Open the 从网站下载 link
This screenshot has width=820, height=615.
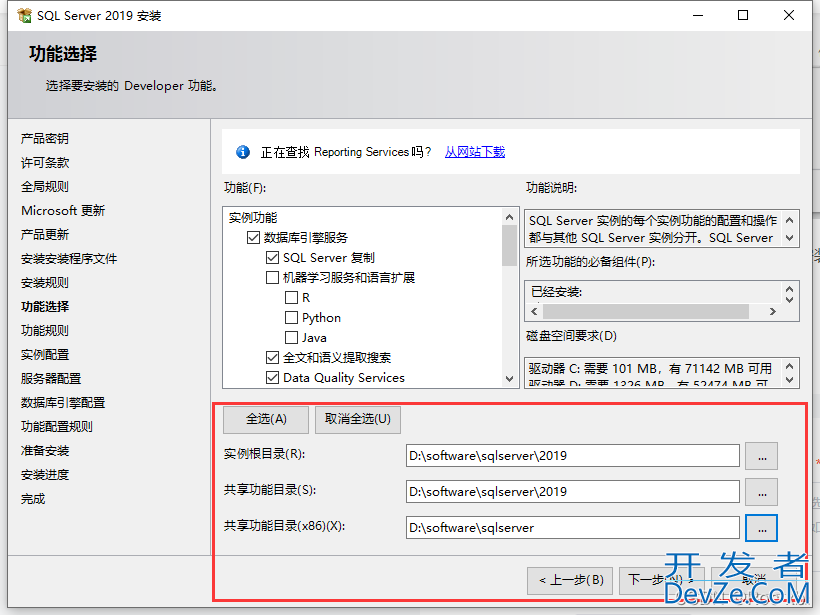475,152
